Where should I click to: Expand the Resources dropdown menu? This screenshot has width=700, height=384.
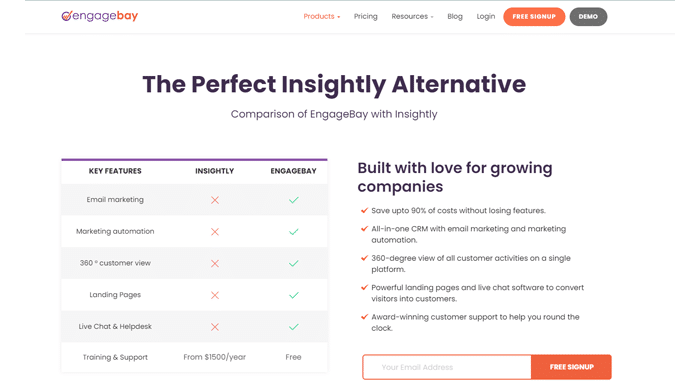pos(412,17)
